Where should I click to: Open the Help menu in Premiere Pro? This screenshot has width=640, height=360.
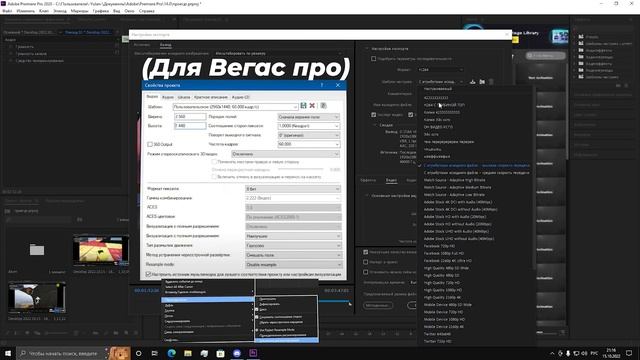(x=147, y=11)
